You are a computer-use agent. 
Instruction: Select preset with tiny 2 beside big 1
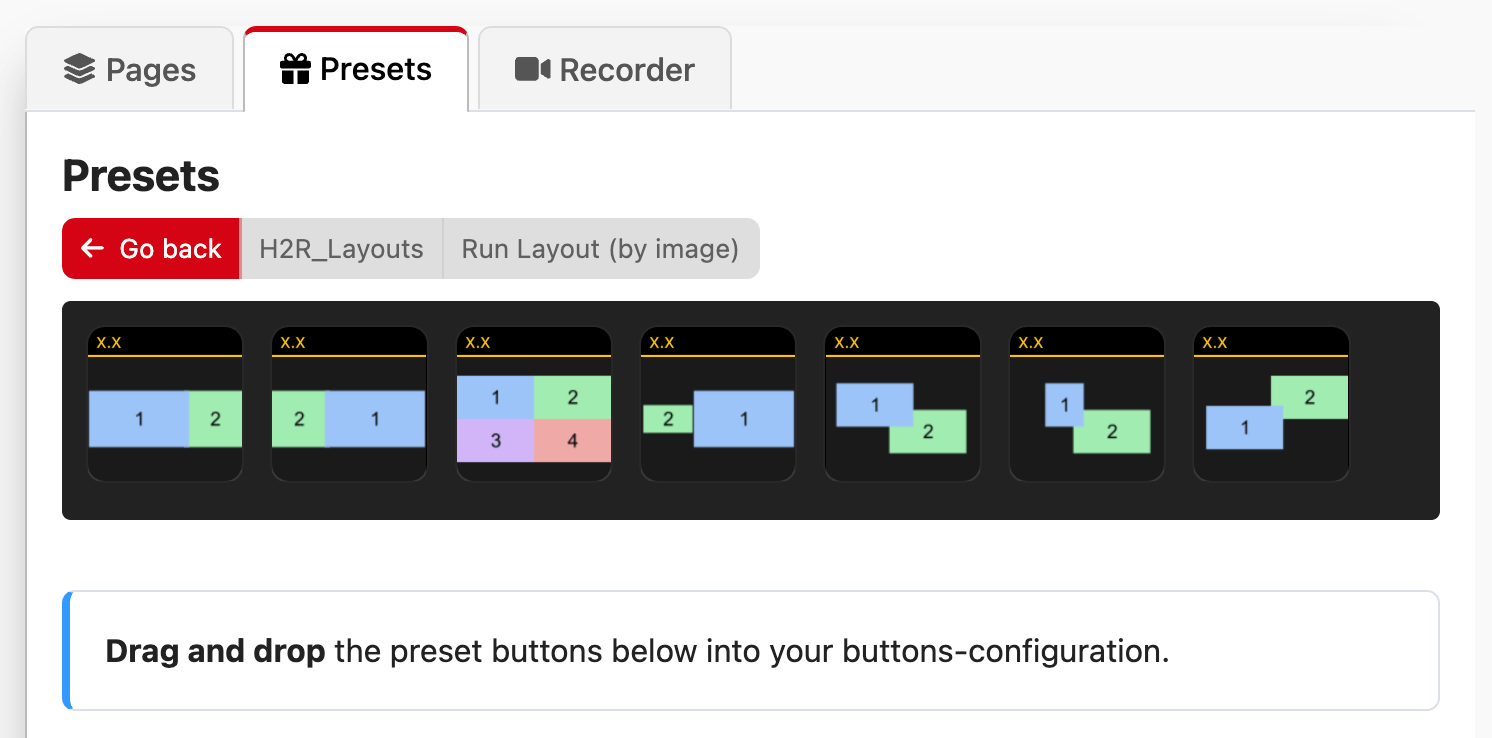tap(718, 404)
